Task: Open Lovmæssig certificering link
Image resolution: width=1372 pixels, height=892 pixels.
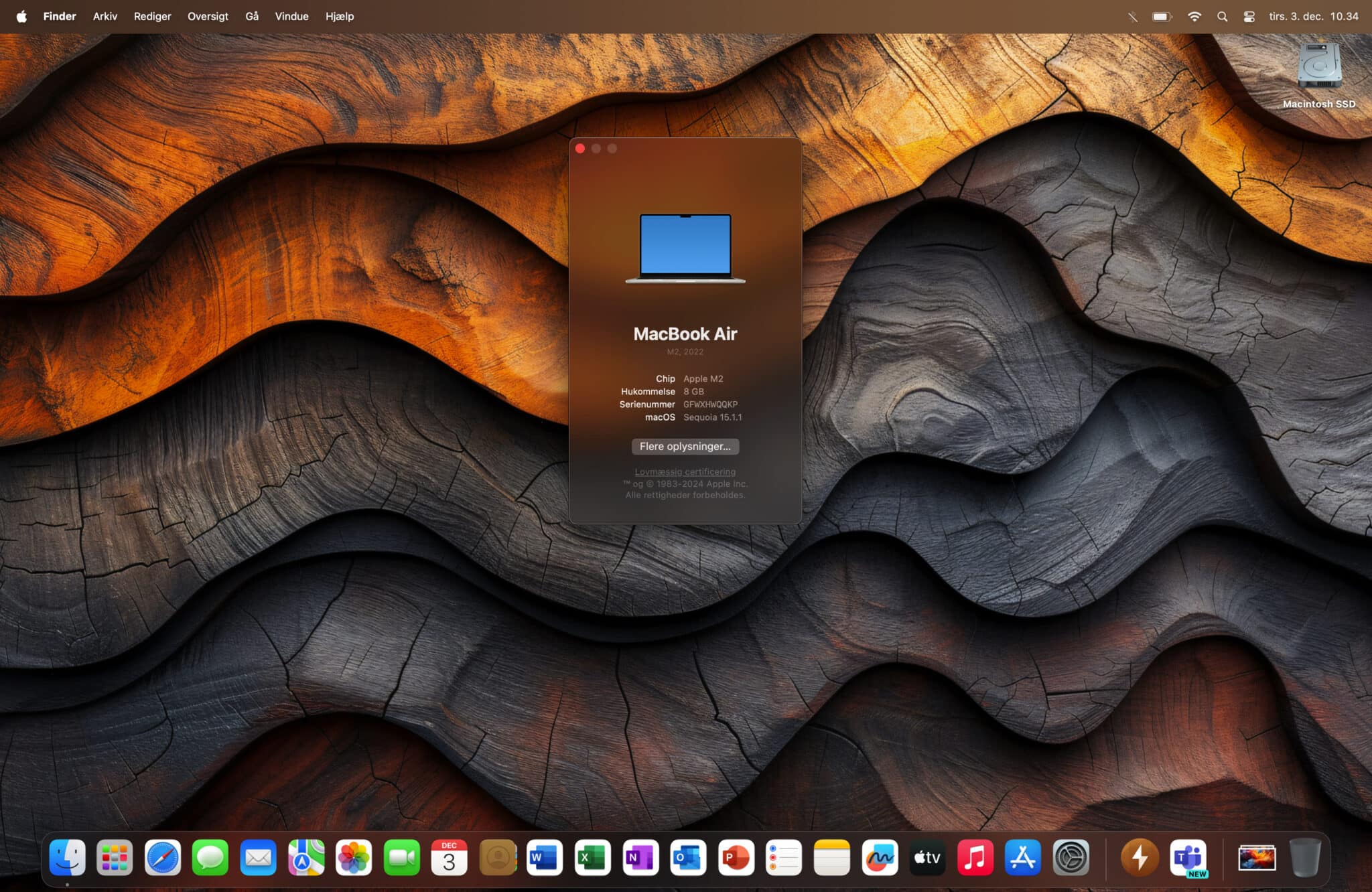Action: [685, 471]
